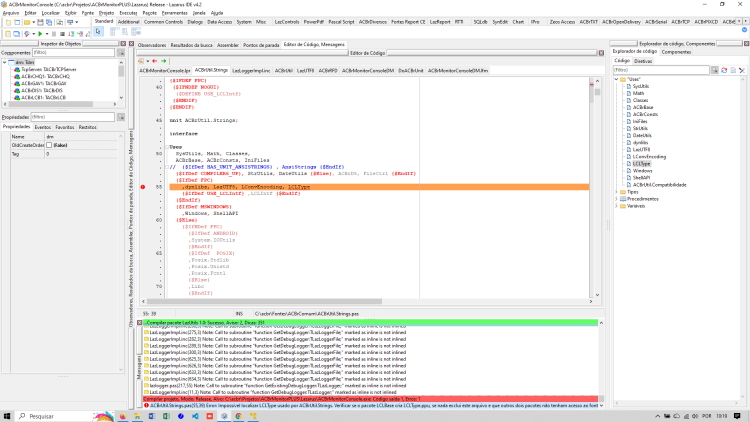Click the New Form toolbar icon
This screenshot has width=750, height=422.
click(17, 22)
